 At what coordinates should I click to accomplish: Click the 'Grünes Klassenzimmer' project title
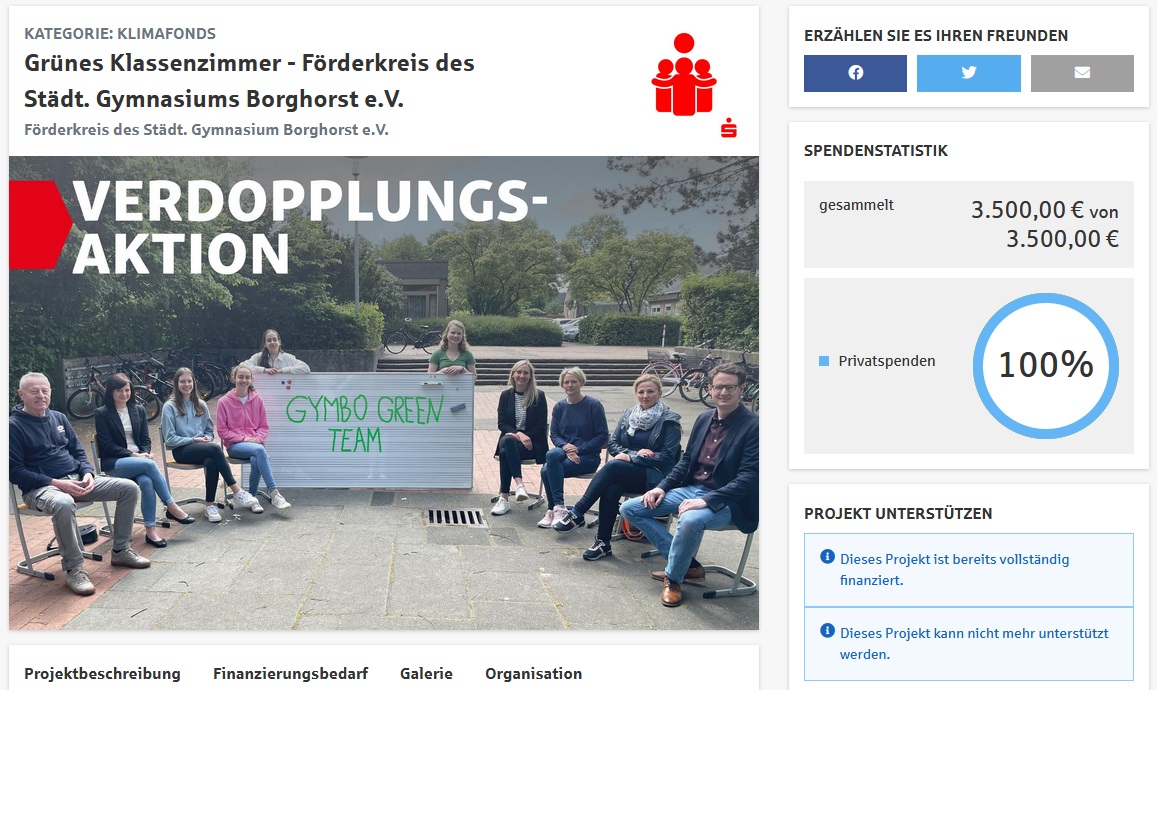tap(249, 81)
